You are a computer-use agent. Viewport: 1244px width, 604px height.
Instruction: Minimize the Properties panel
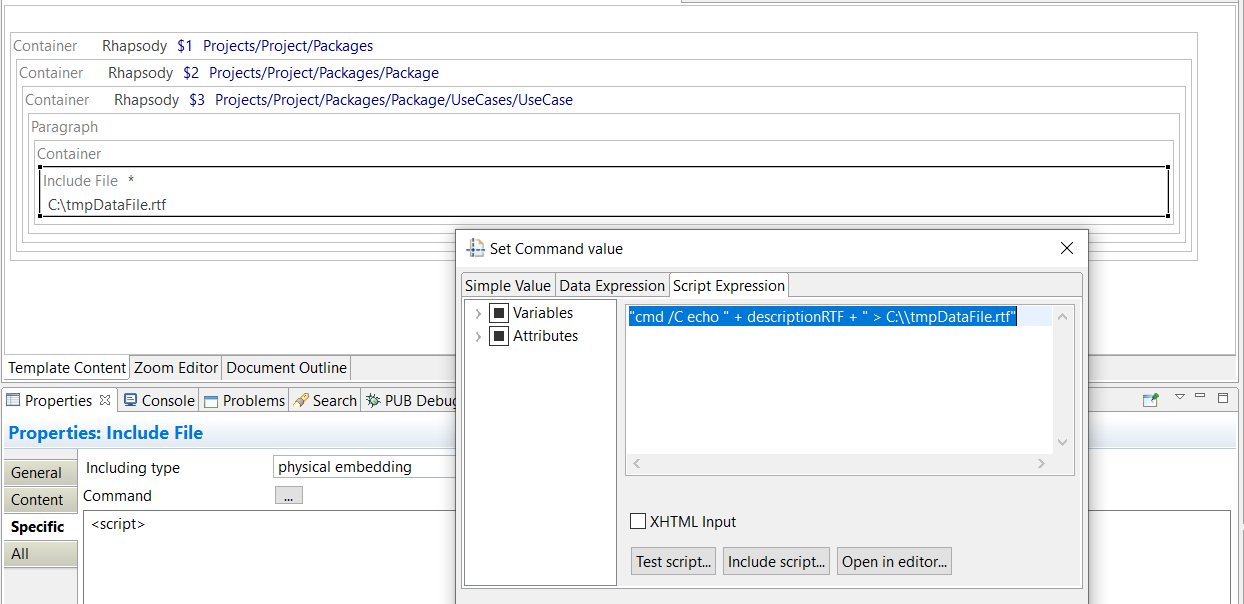1200,397
